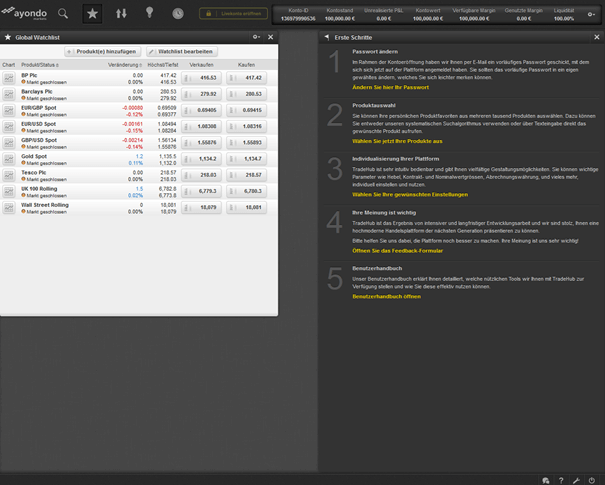605x485 pixels.
Task: Click Tesco Plc buy price 218.57
Action: coord(247,175)
